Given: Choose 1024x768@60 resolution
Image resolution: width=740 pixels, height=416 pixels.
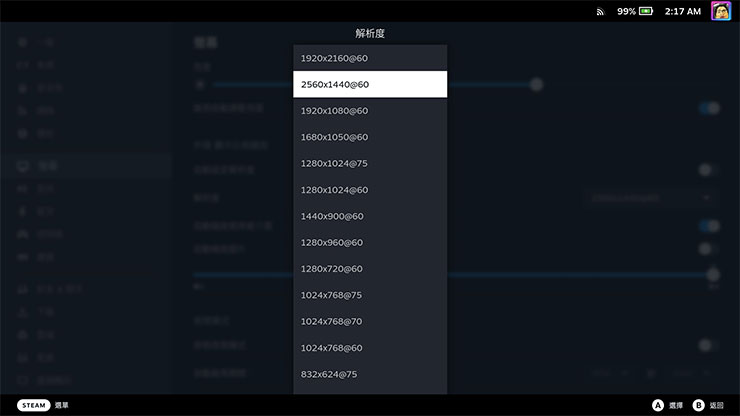Looking at the screenshot, I should pyautogui.click(x=370, y=348).
